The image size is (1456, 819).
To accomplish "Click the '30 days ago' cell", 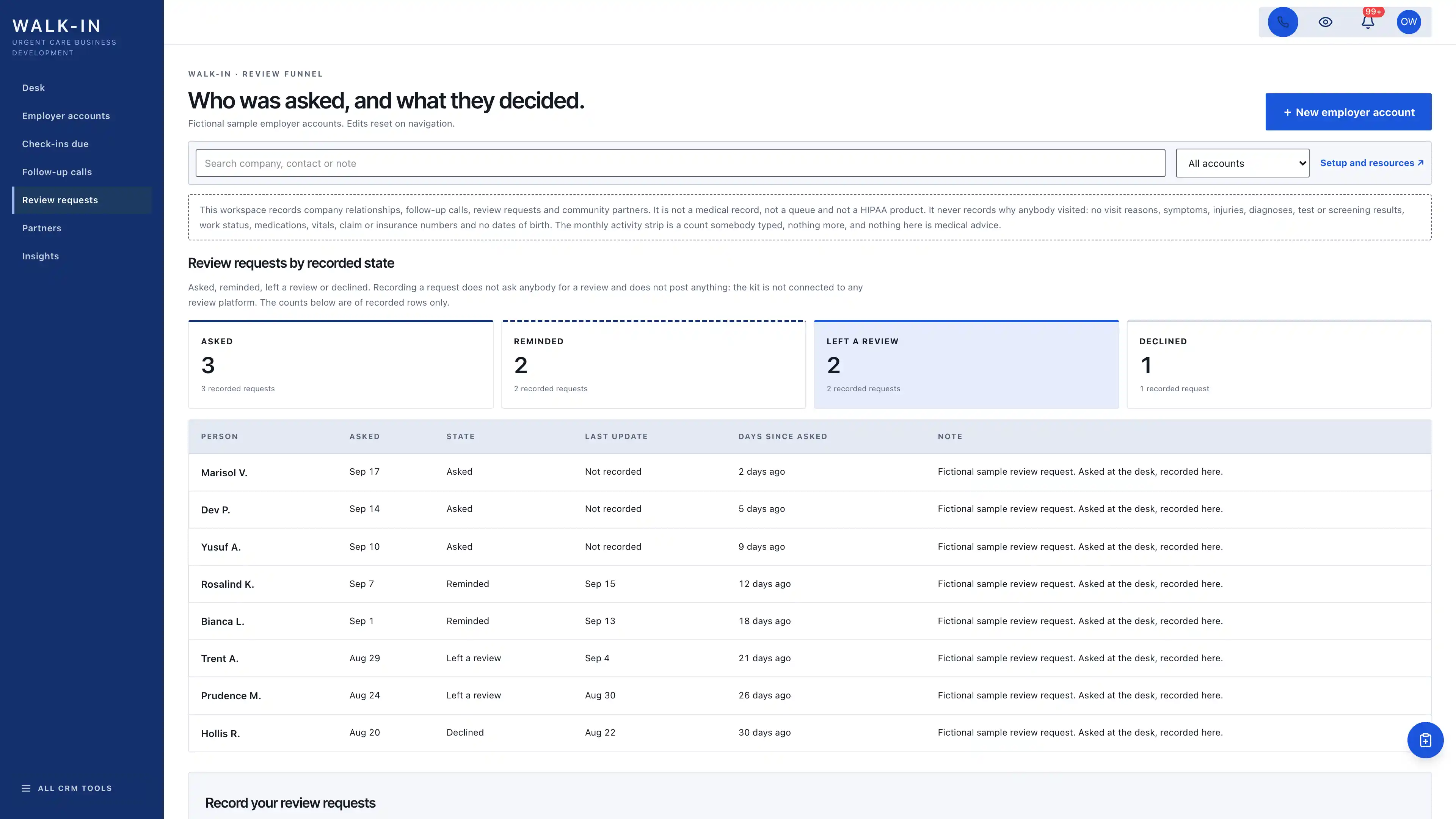I will [x=764, y=733].
